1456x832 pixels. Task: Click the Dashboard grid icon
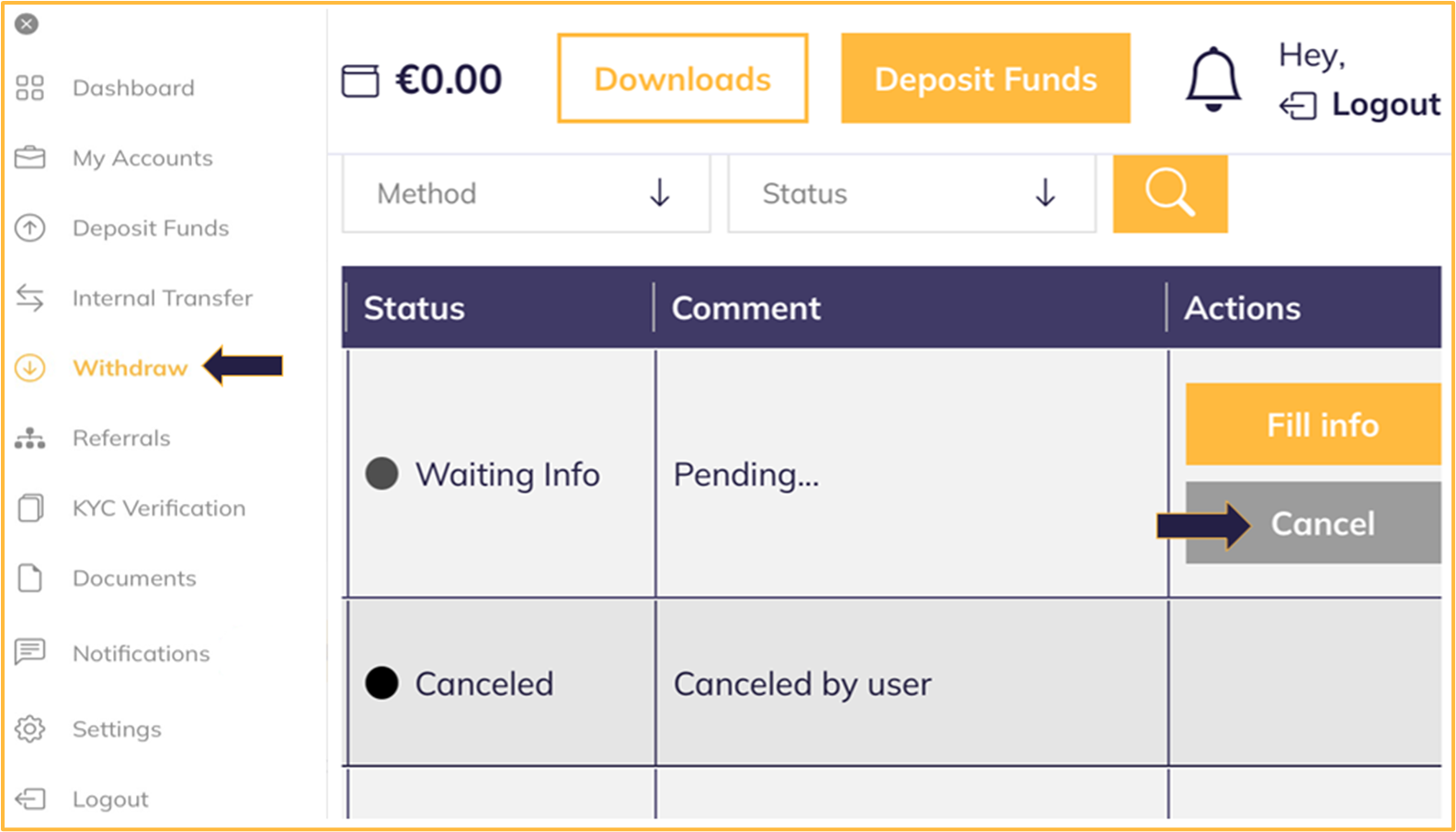click(x=29, y=88)
